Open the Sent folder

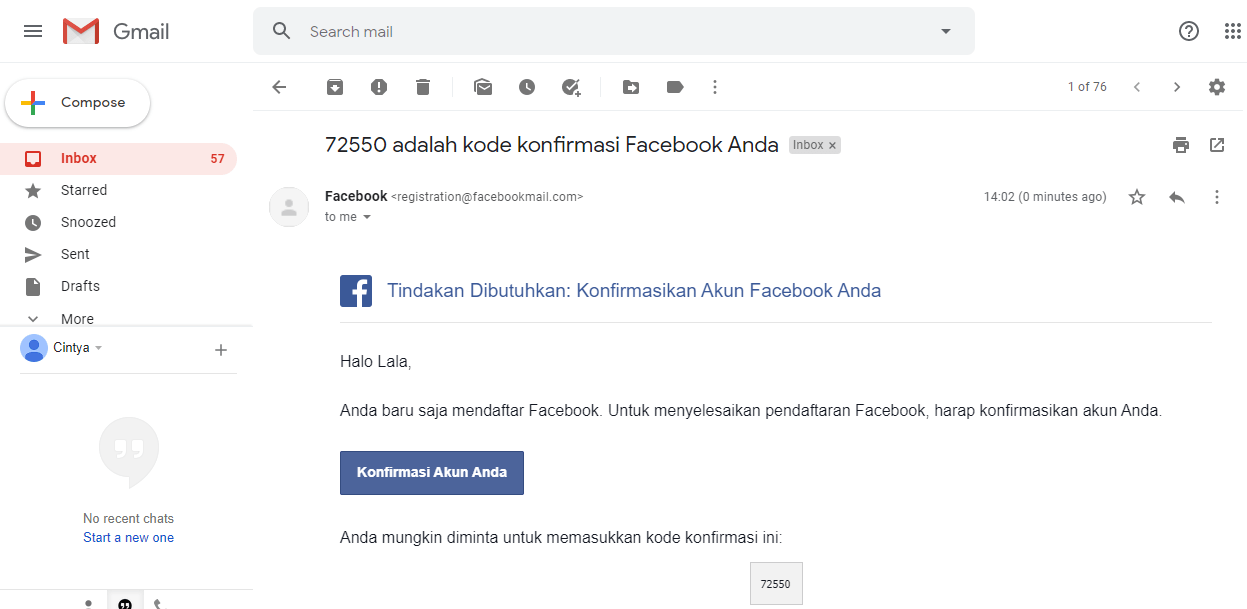(75, 254)
